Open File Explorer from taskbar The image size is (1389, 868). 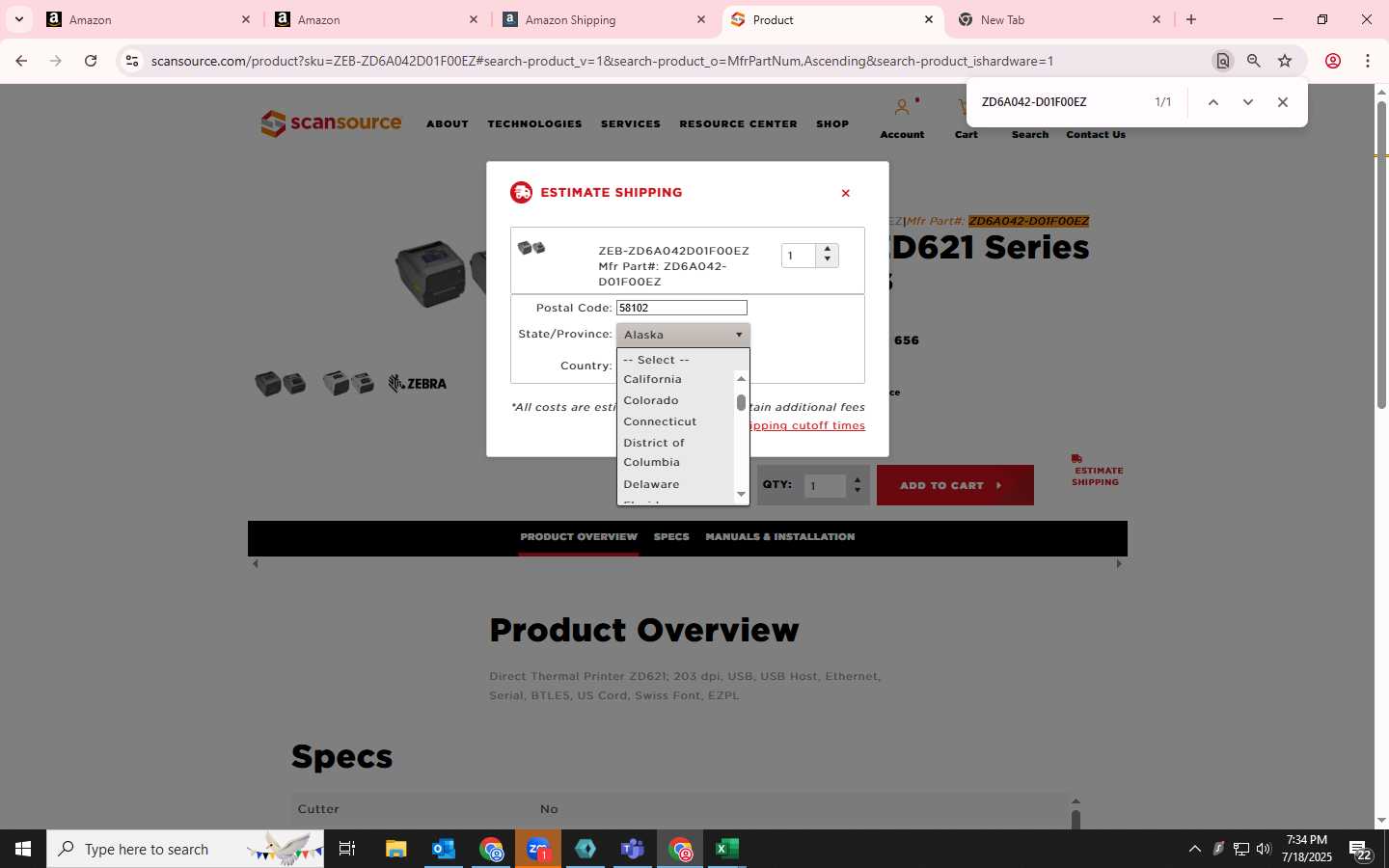coord(396,849)
